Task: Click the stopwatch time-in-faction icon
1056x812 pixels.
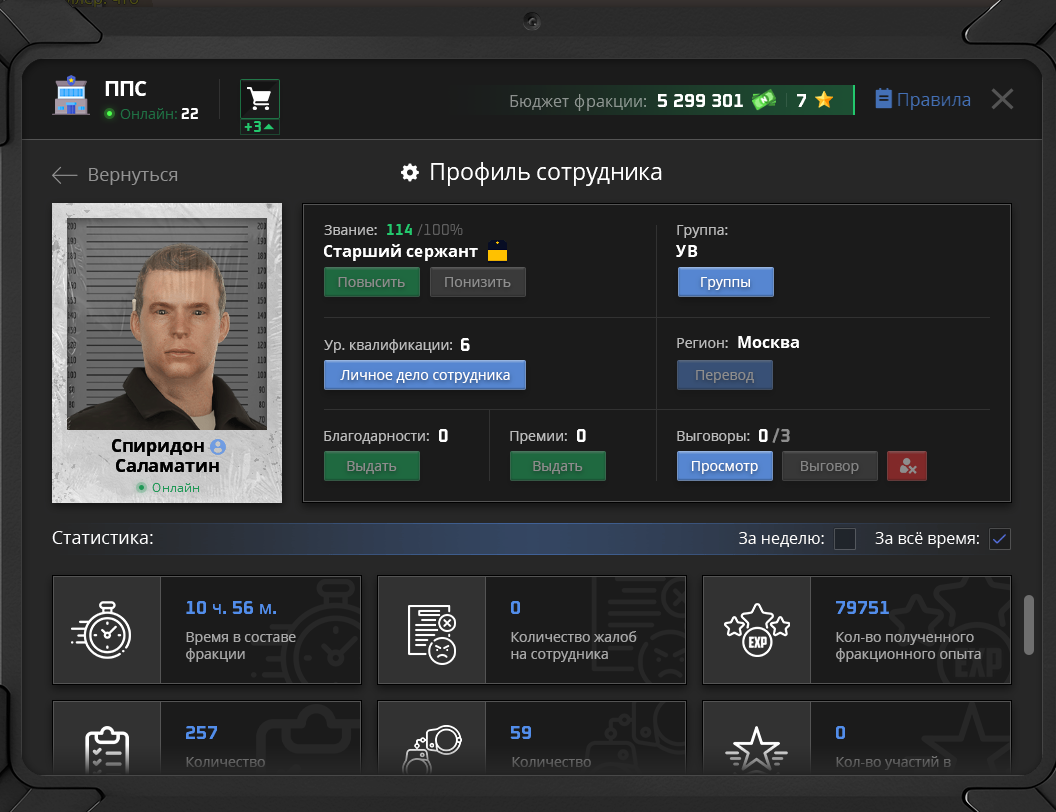Action: click(102, 630)
